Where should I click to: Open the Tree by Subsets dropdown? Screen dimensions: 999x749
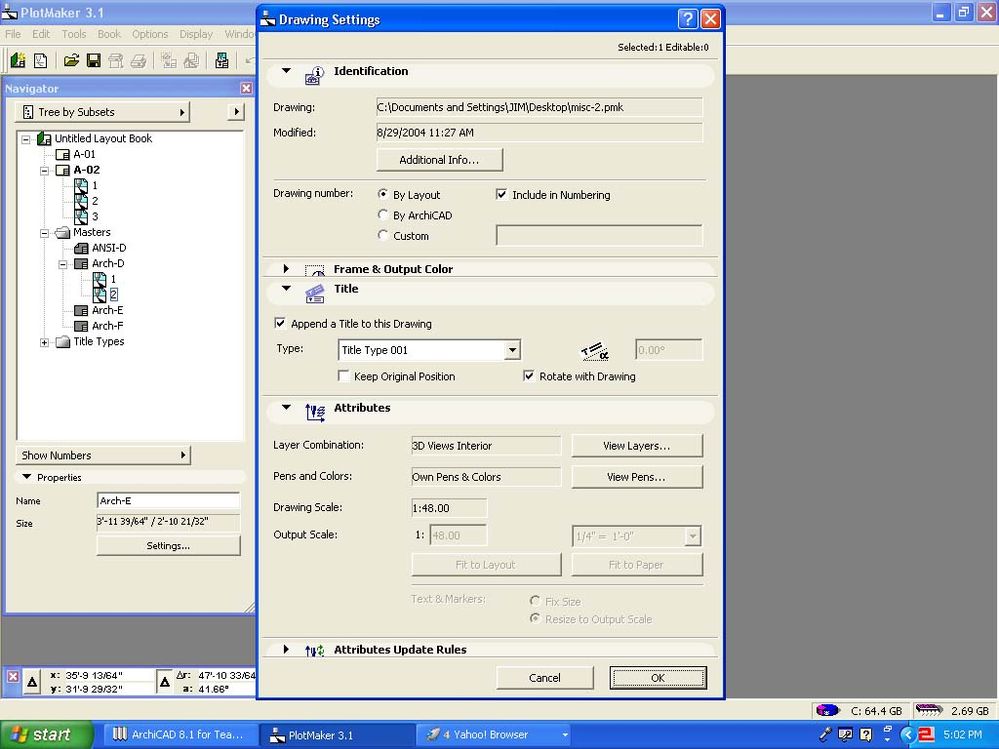click(x=103, y=112)
